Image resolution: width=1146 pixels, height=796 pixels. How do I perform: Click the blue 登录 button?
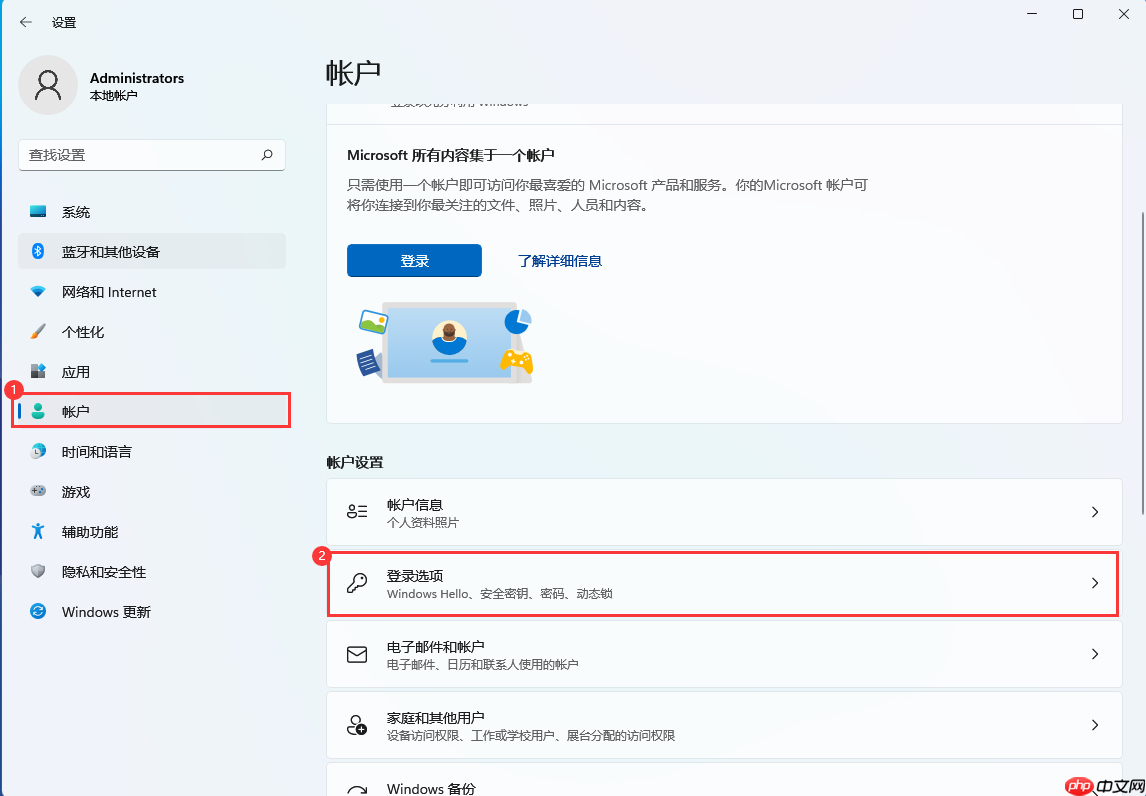click(x=414, y=259)
